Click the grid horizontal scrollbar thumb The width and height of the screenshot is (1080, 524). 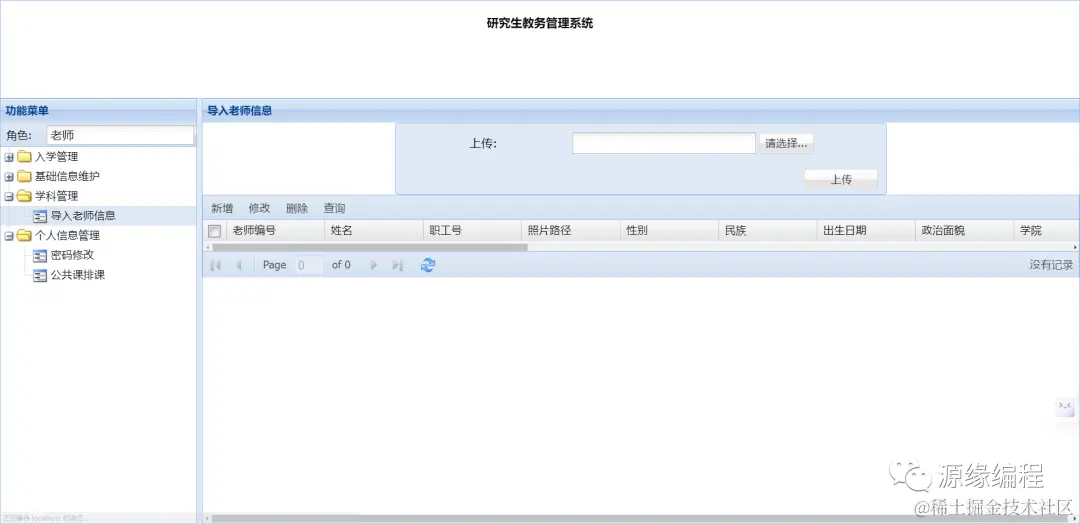click(370, 247)
